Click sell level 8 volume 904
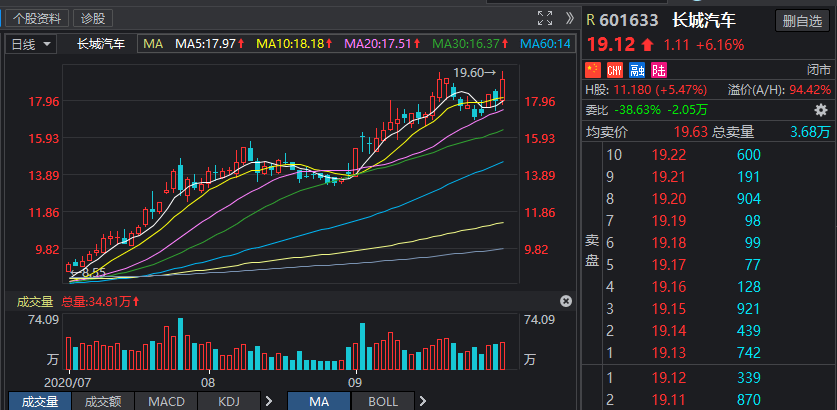Screen dimensions: 837x410 748,199
